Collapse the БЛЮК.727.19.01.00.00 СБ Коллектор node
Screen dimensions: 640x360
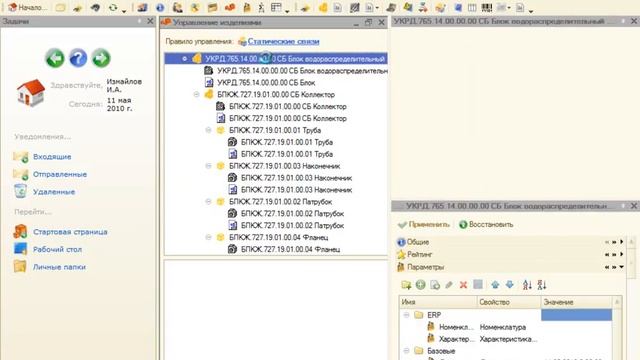tap(196, 94)
